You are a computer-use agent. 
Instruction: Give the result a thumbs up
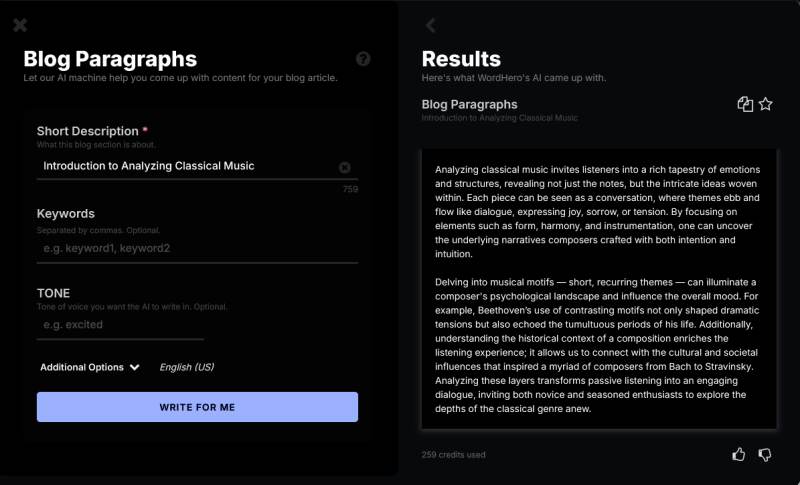click(x=739, y=454)
